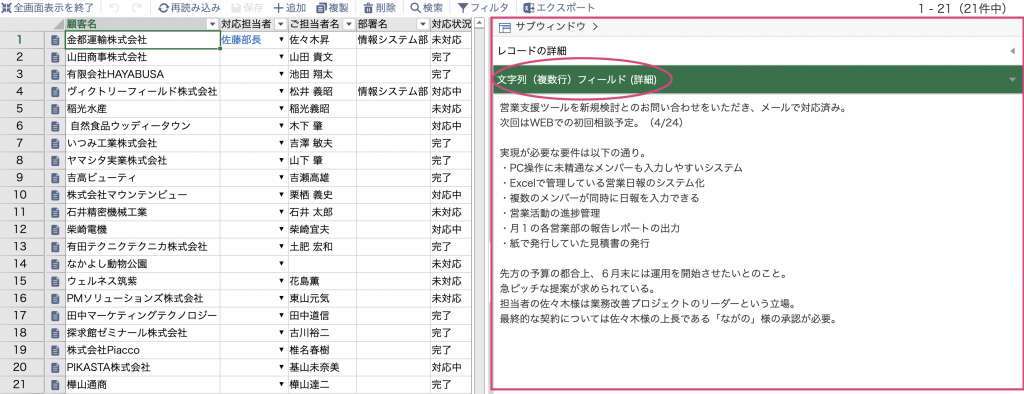Open record detail icon for 株式会社Piacco
This screenshot has height=394, width=1024.
click(56, 350)
